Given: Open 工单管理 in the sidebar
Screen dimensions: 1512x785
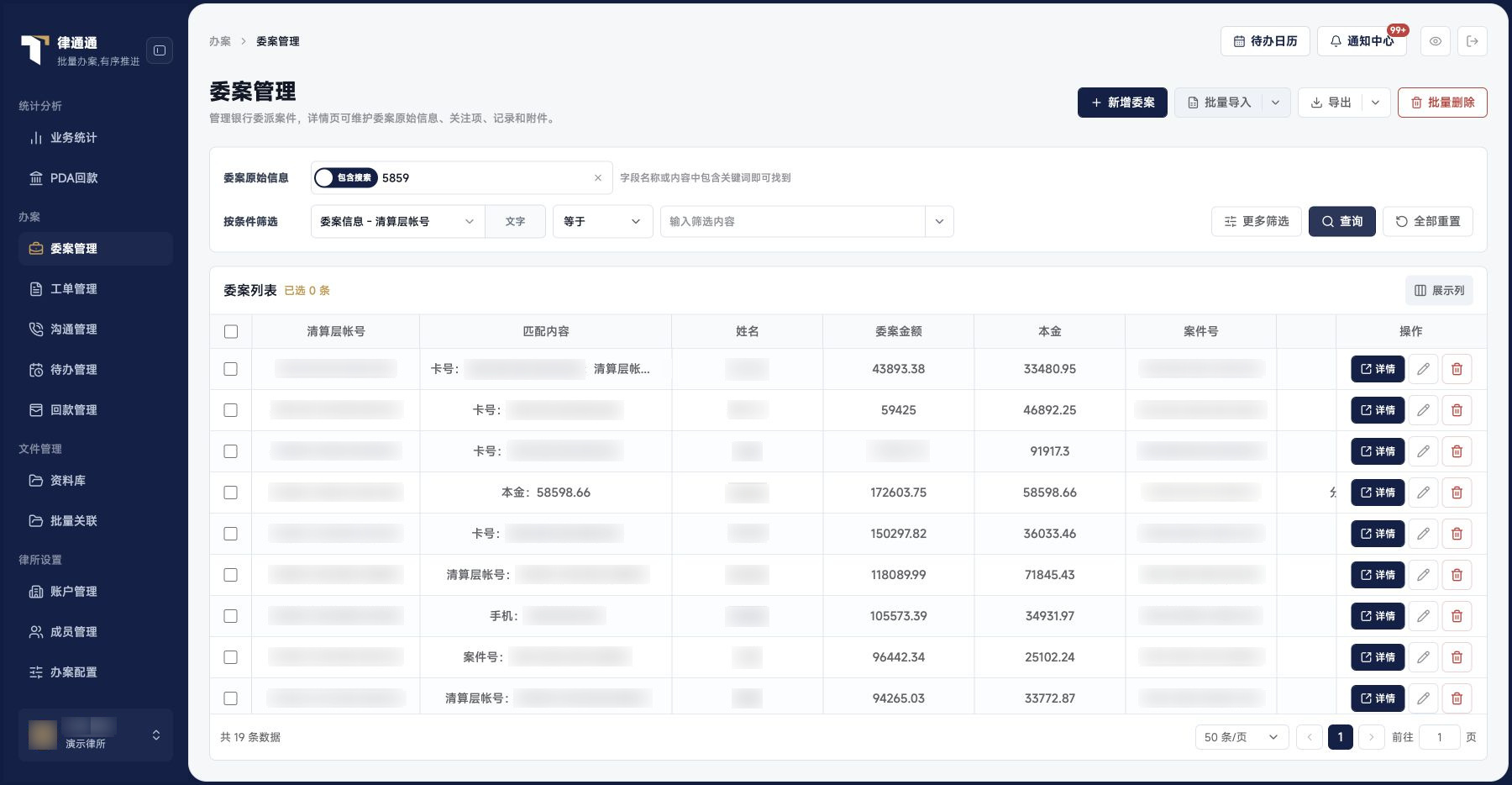Looking at the screenshot, I should [96, 289].
